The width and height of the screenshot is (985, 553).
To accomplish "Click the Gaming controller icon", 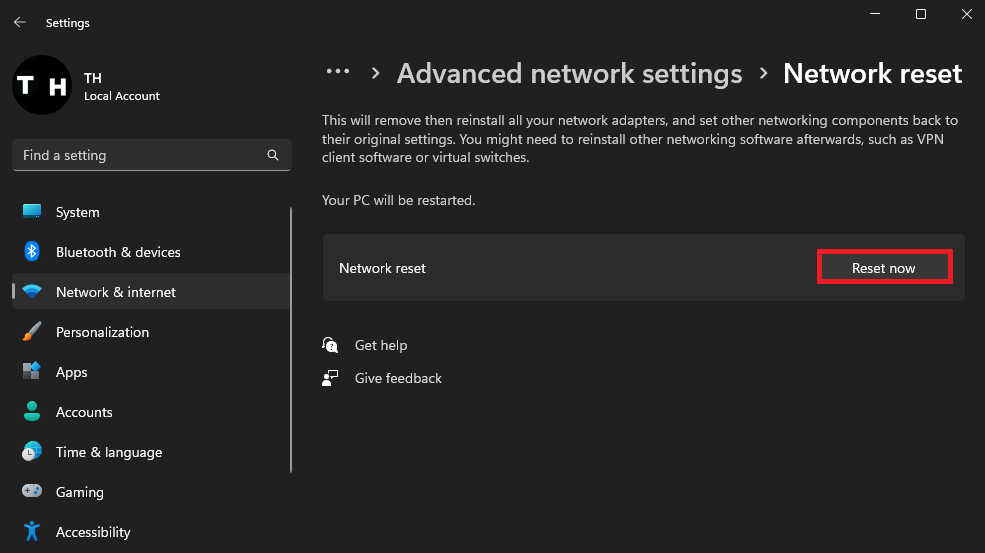I will 32,492.
